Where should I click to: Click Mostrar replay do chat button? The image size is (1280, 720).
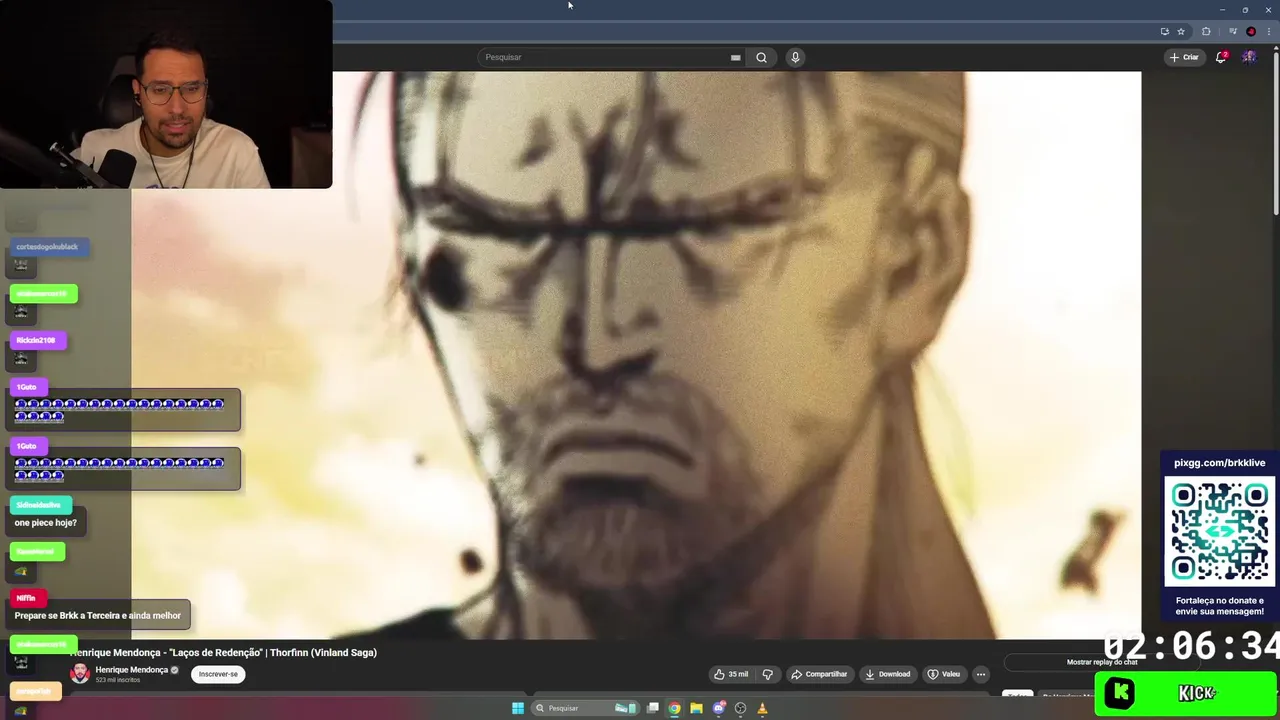[1102, 662]
